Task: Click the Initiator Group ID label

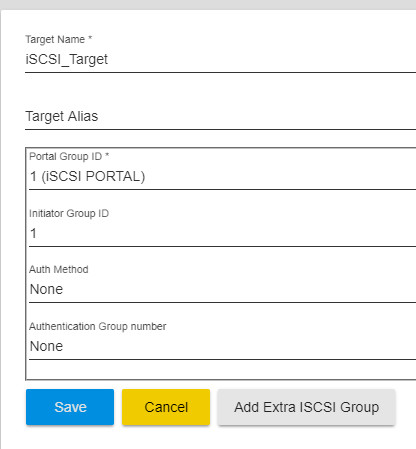Action: 69,213
